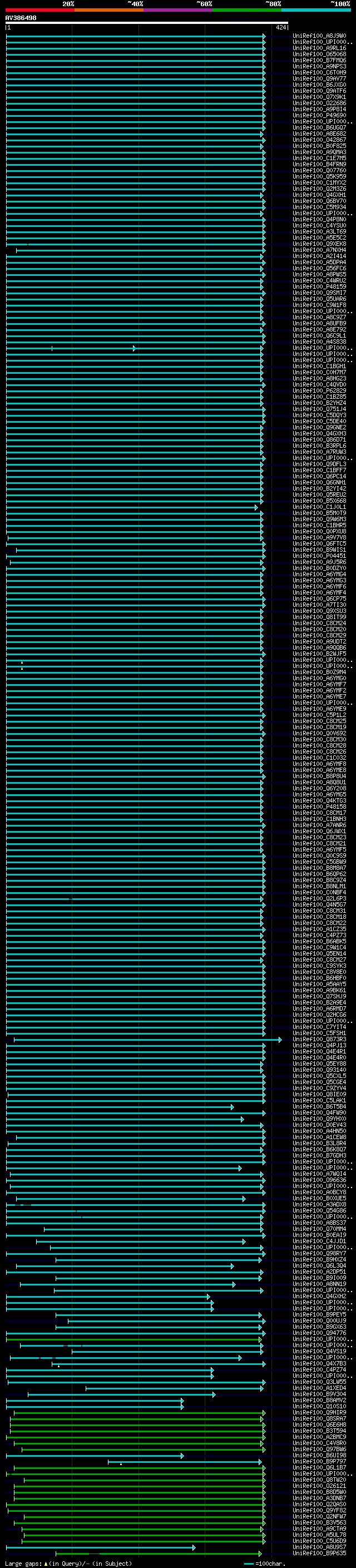This screenshot has height=1568, width=356.
Task: Click the white query sequence bar
Action: pos(147,23)
